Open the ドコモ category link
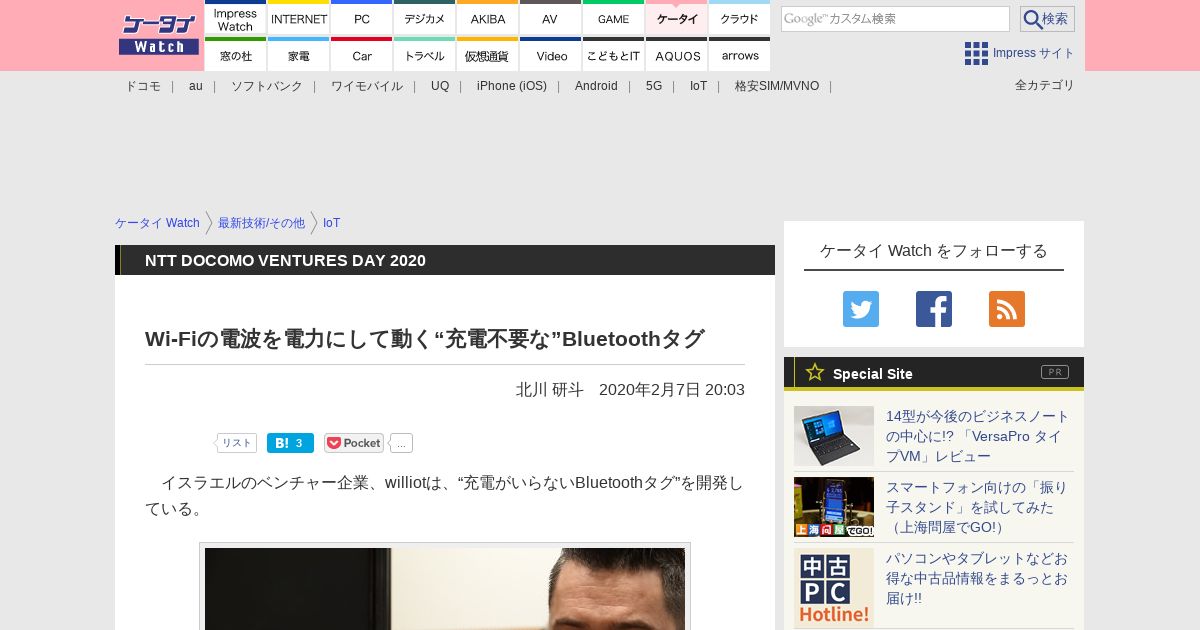 click(143, 86)
